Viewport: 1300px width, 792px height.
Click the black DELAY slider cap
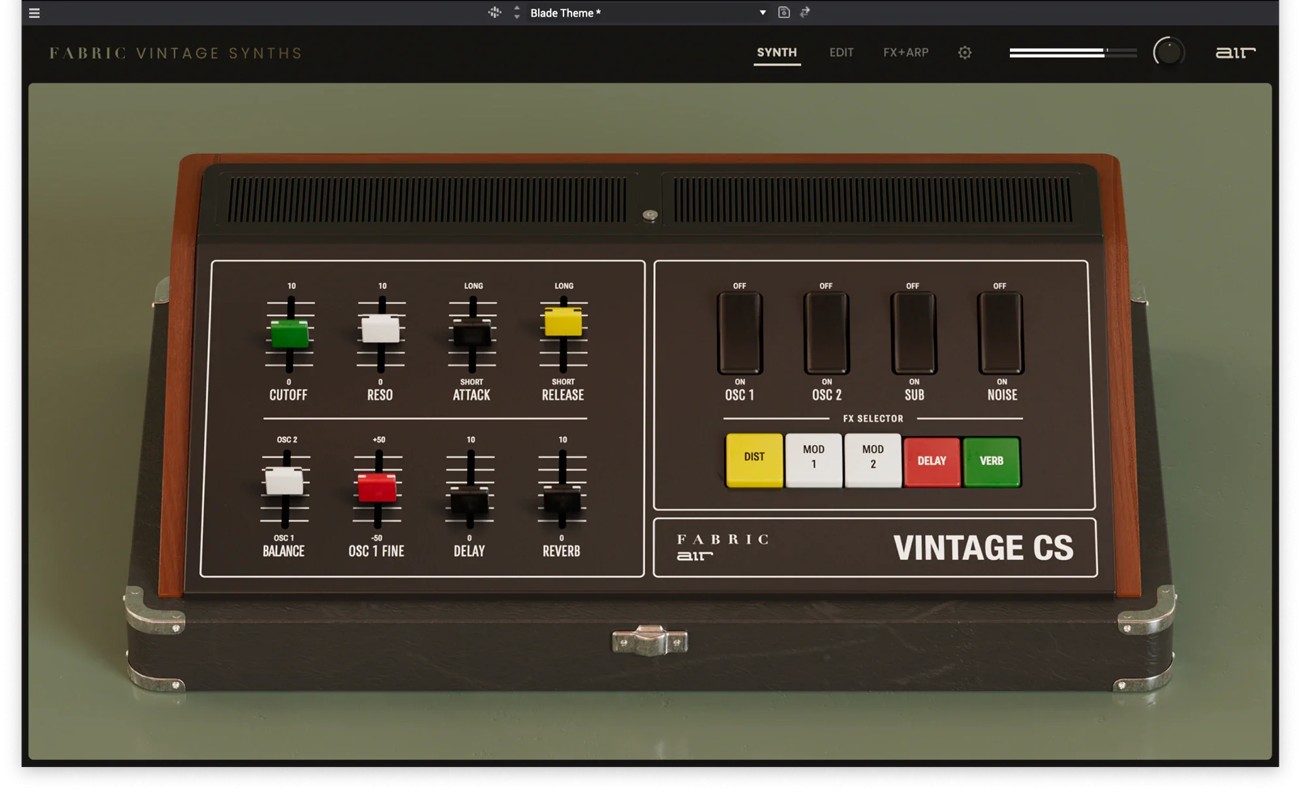tap(469, 500)
